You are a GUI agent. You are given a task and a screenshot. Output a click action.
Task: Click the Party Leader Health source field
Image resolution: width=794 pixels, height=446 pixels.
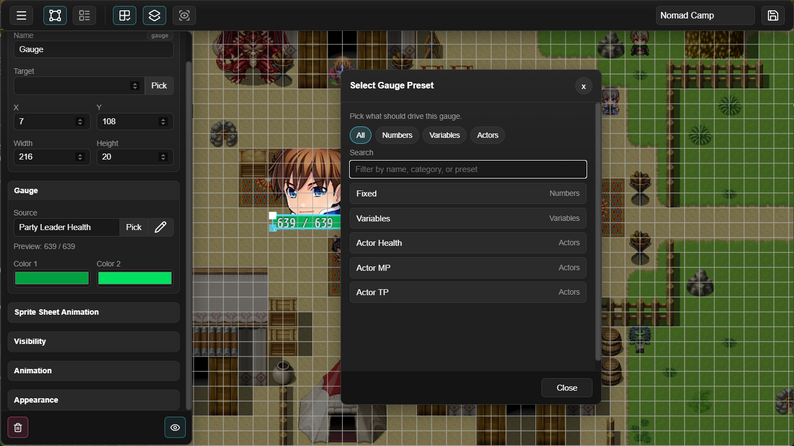point(66,227)
